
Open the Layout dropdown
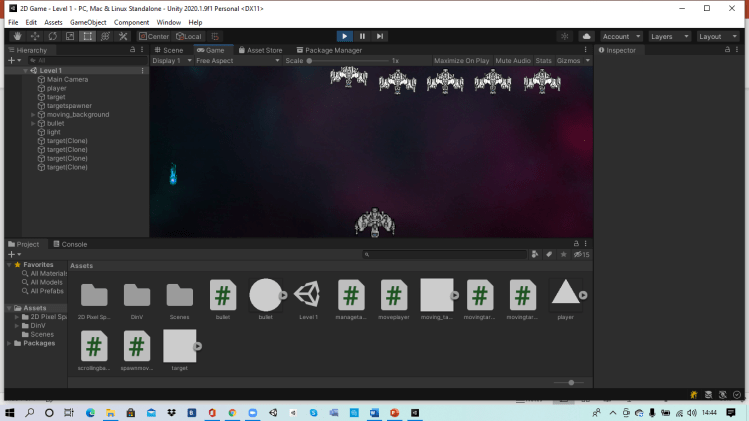pos(717,36)
